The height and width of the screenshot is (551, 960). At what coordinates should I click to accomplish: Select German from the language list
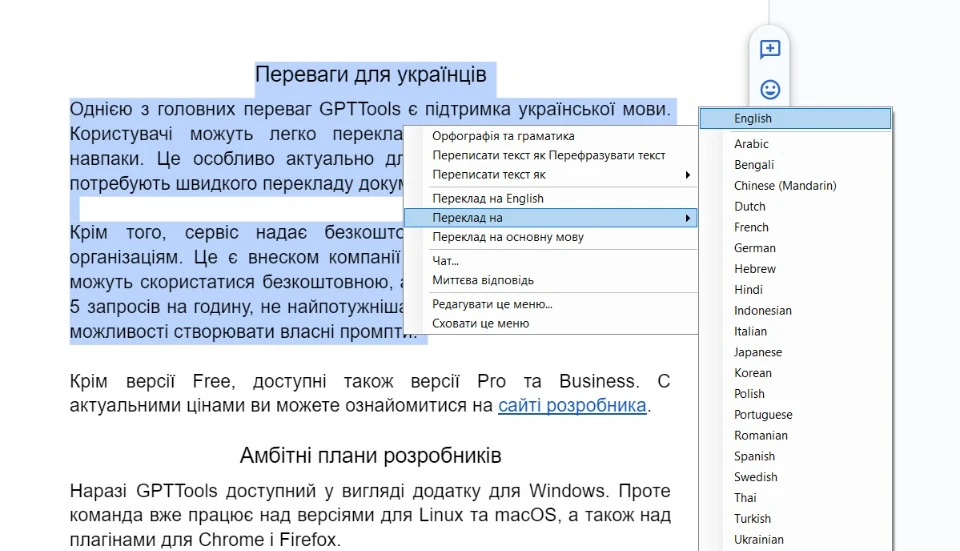[754, 248]
